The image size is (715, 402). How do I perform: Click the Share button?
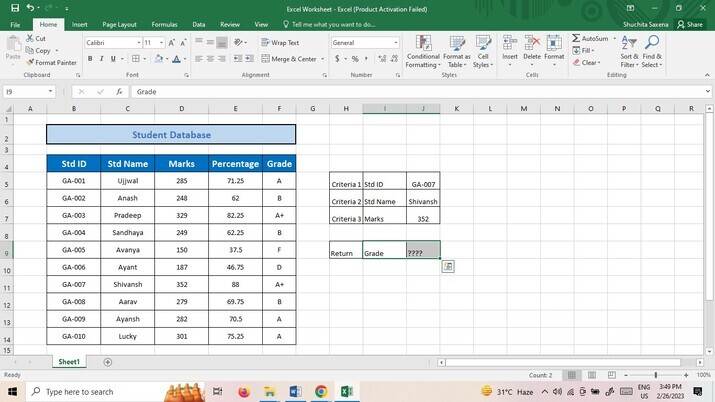click(689, 25)
